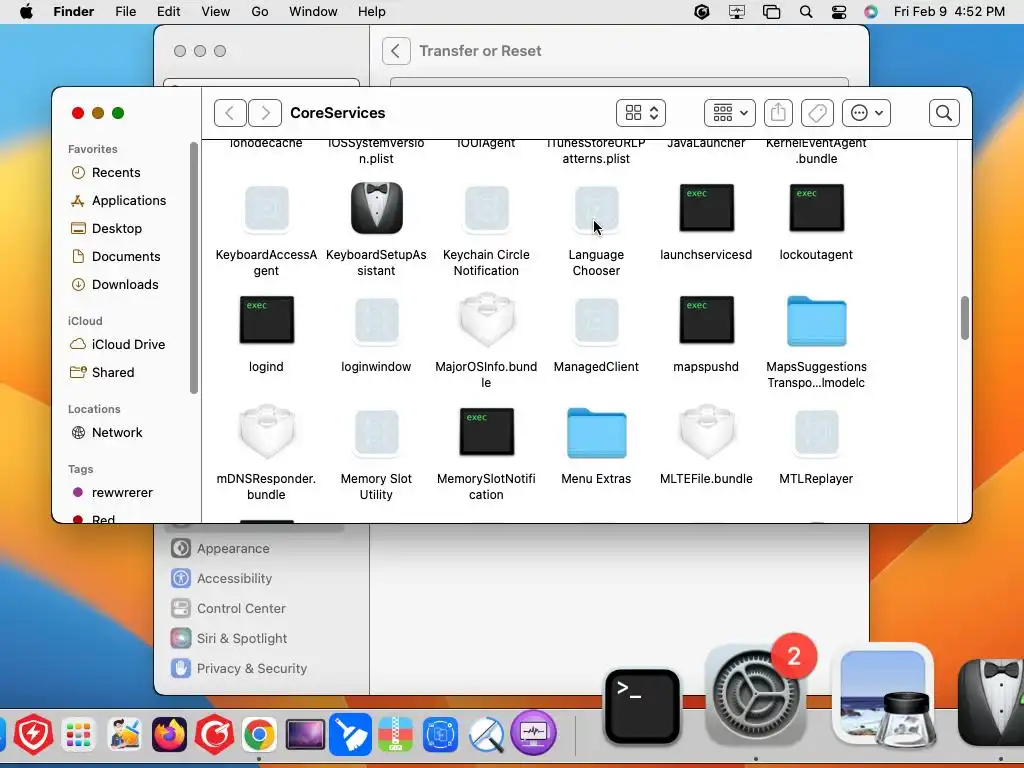1024x768 pixels.
Task: Click the Spotlight search menu bar icon
Action: pyautogui.click(x=806, y=12)
